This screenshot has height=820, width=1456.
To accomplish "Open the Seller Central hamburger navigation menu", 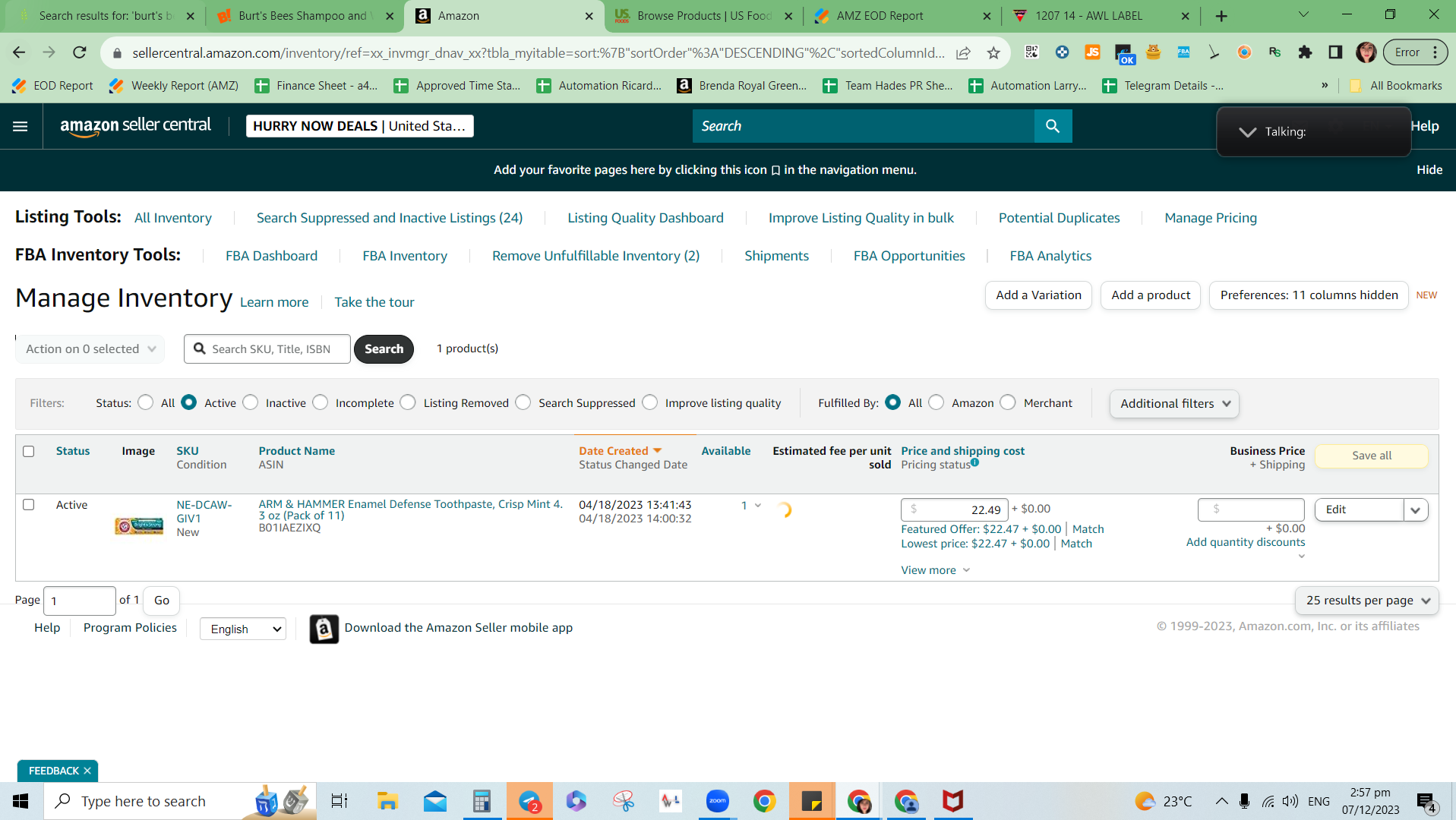I will [x=21, y=126].
